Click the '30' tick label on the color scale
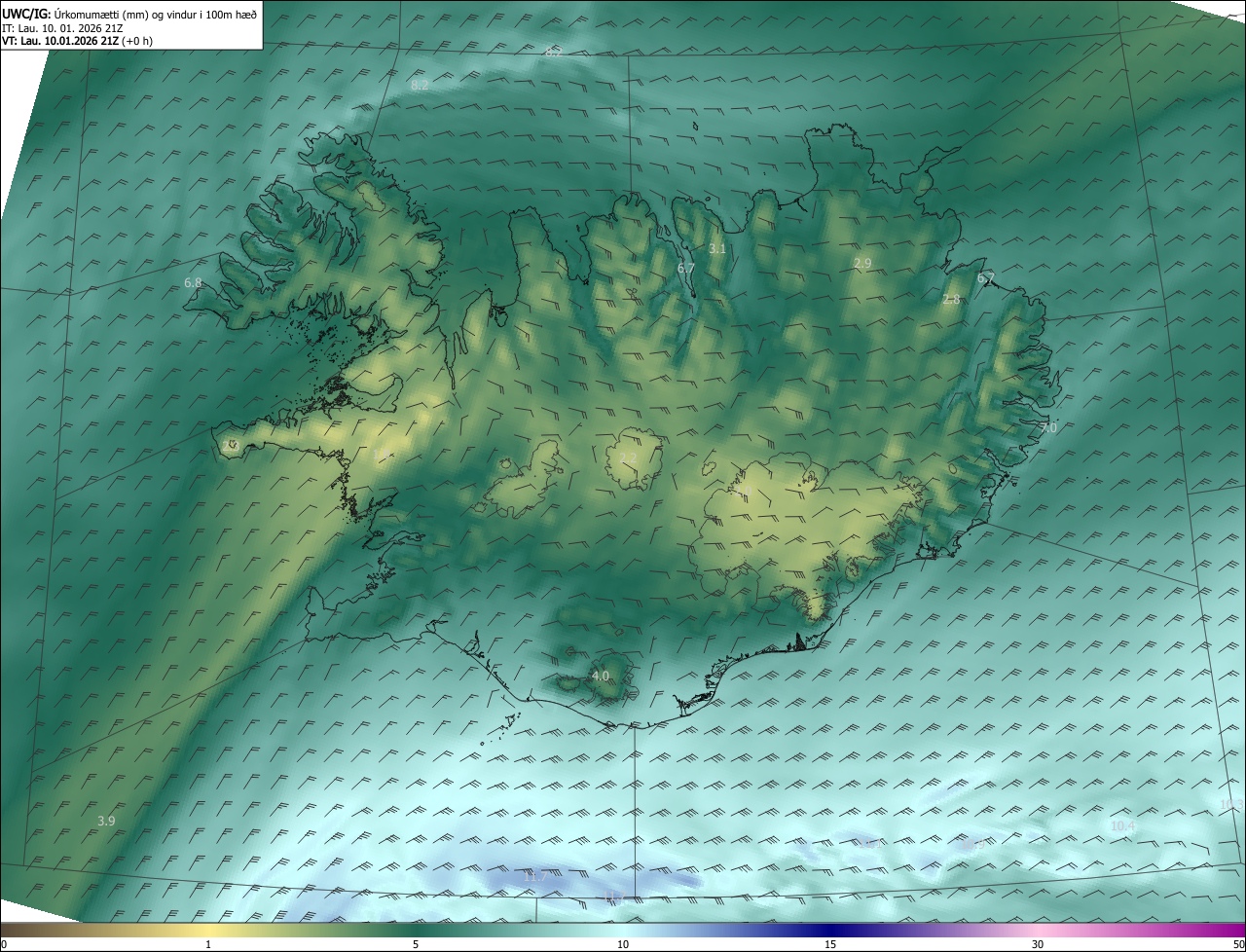 tap(1038, 945)
